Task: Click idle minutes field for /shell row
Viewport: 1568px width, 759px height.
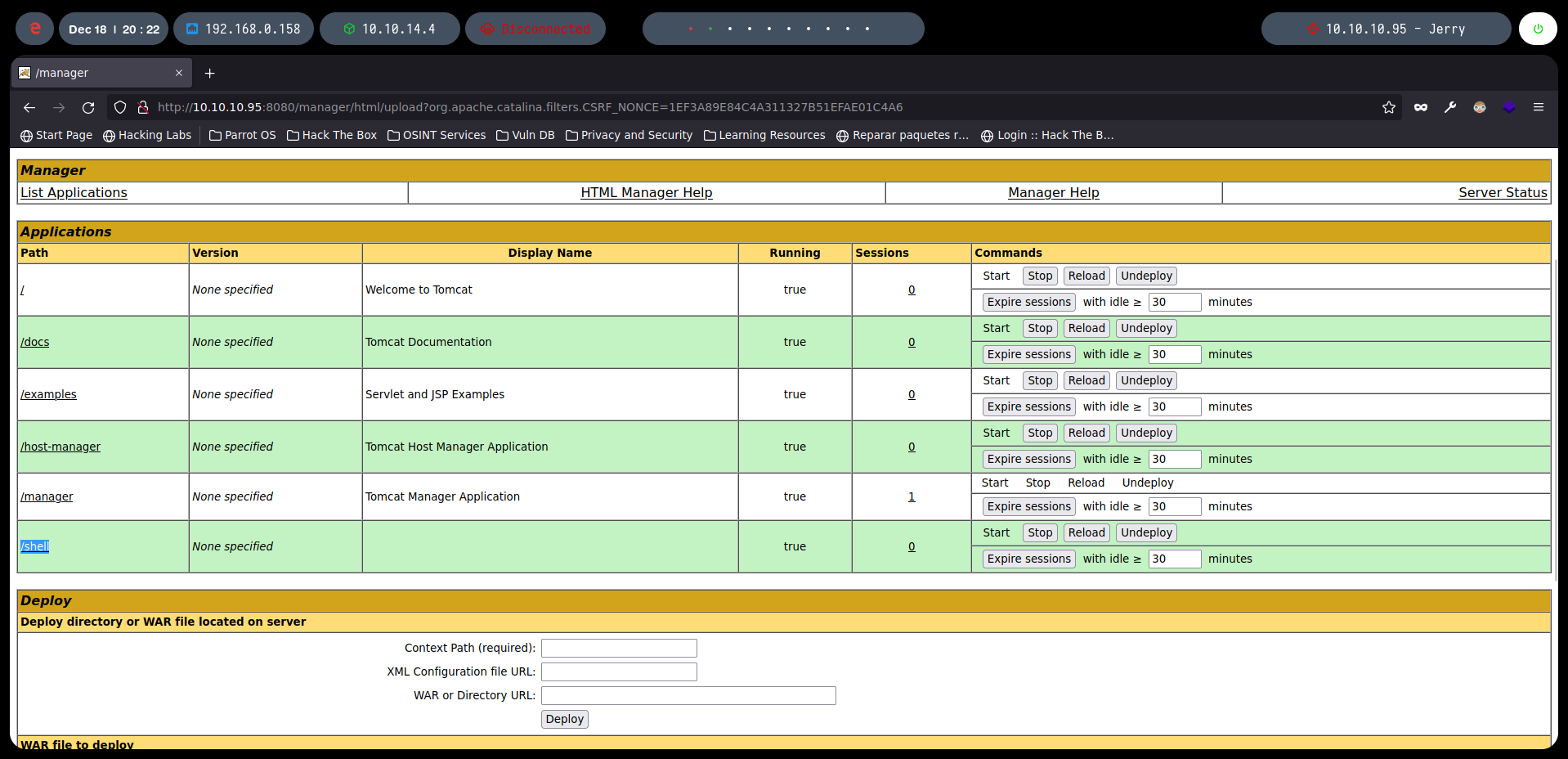Action: (x=1175, y=559)
